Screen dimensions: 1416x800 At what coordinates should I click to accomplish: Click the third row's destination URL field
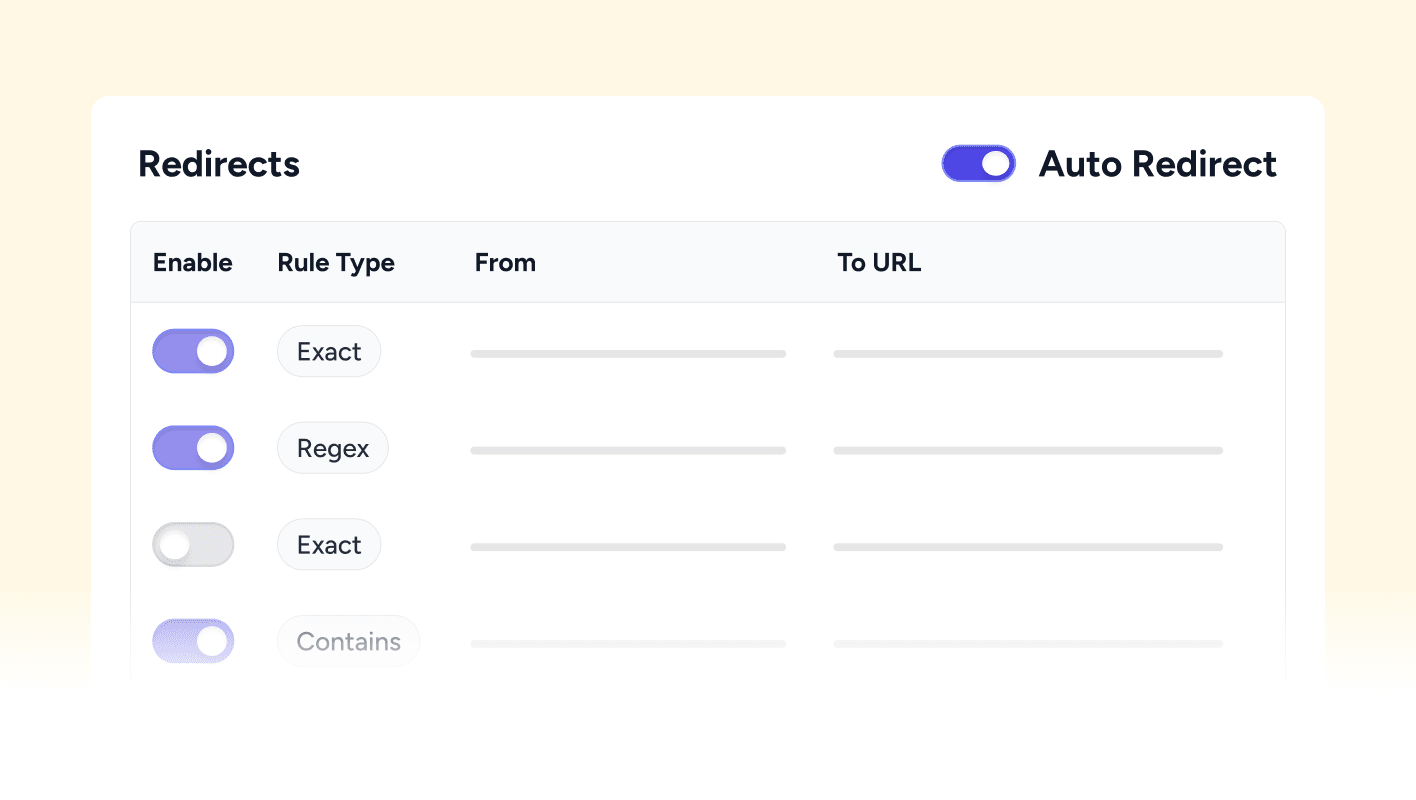pos(1028,547)
